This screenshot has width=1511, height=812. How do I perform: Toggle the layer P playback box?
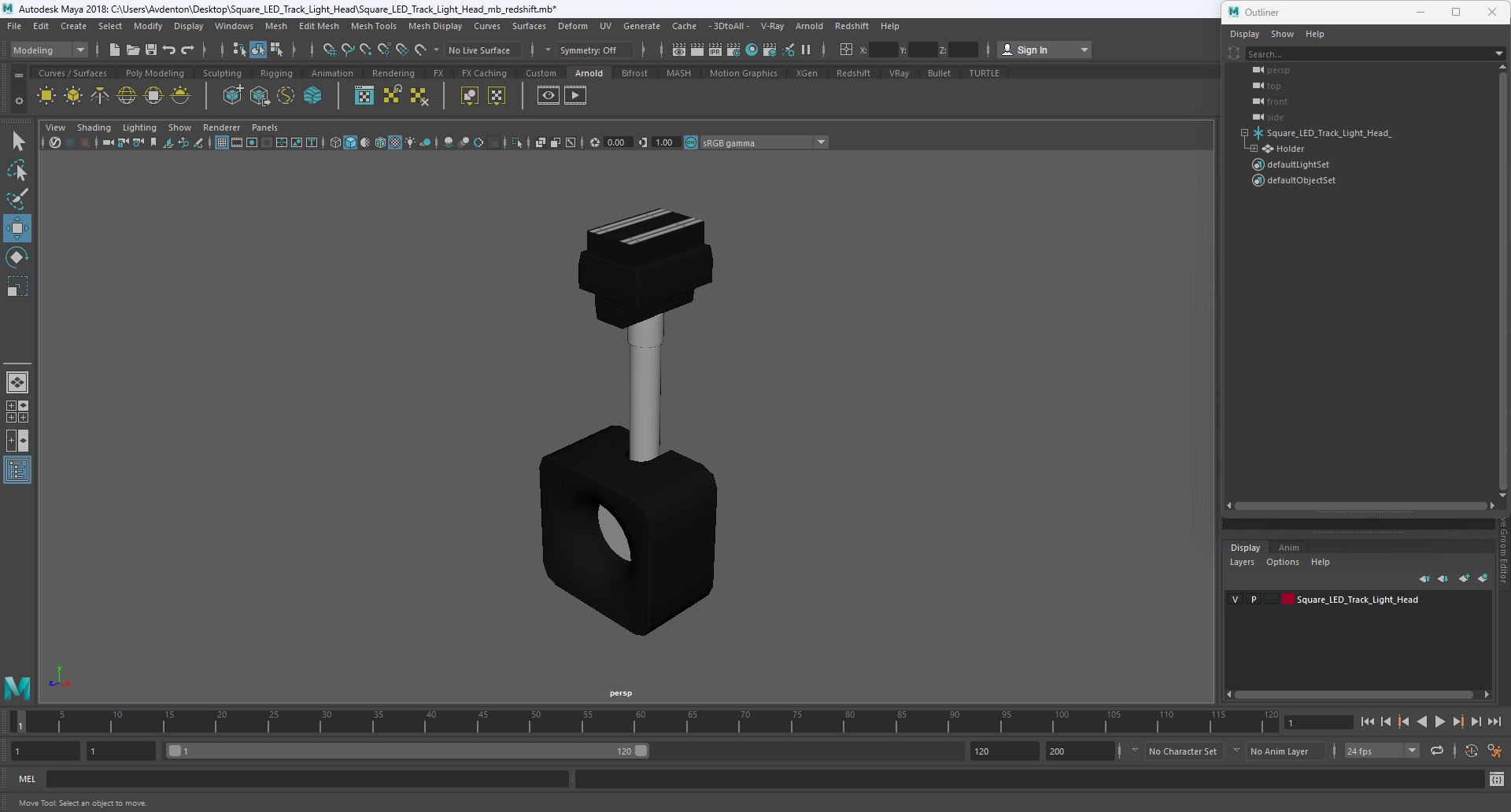(x=1254, y=600)
